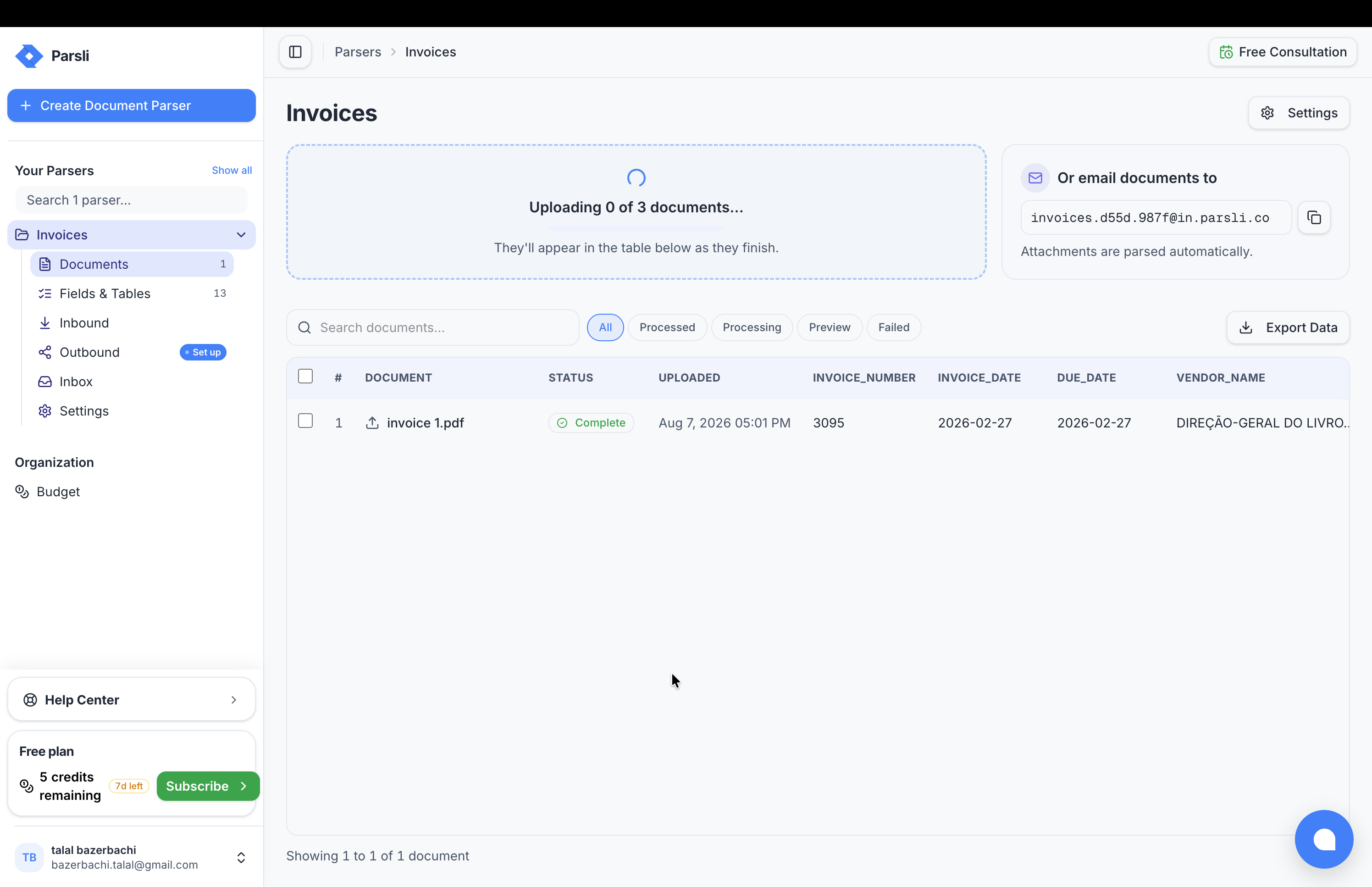Click the VENDOR_NAME column header
The image size is (1372, 887).
pyautogui.click(x=1220, y=378)
